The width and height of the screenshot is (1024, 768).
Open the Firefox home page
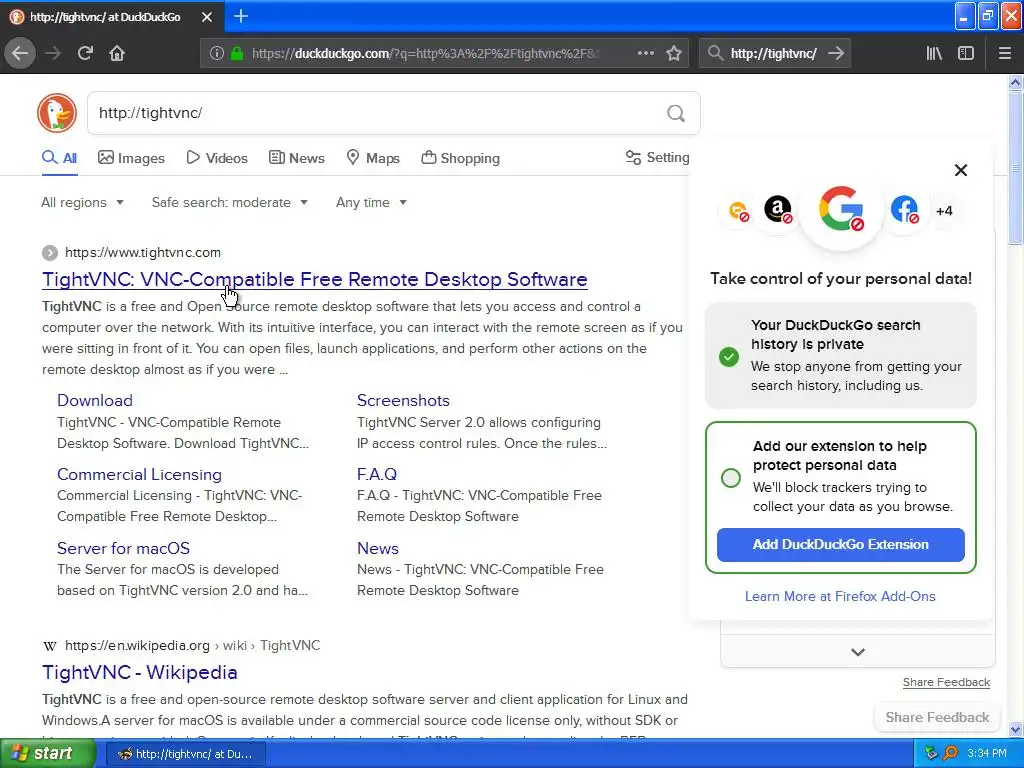(x=117, y=53)
